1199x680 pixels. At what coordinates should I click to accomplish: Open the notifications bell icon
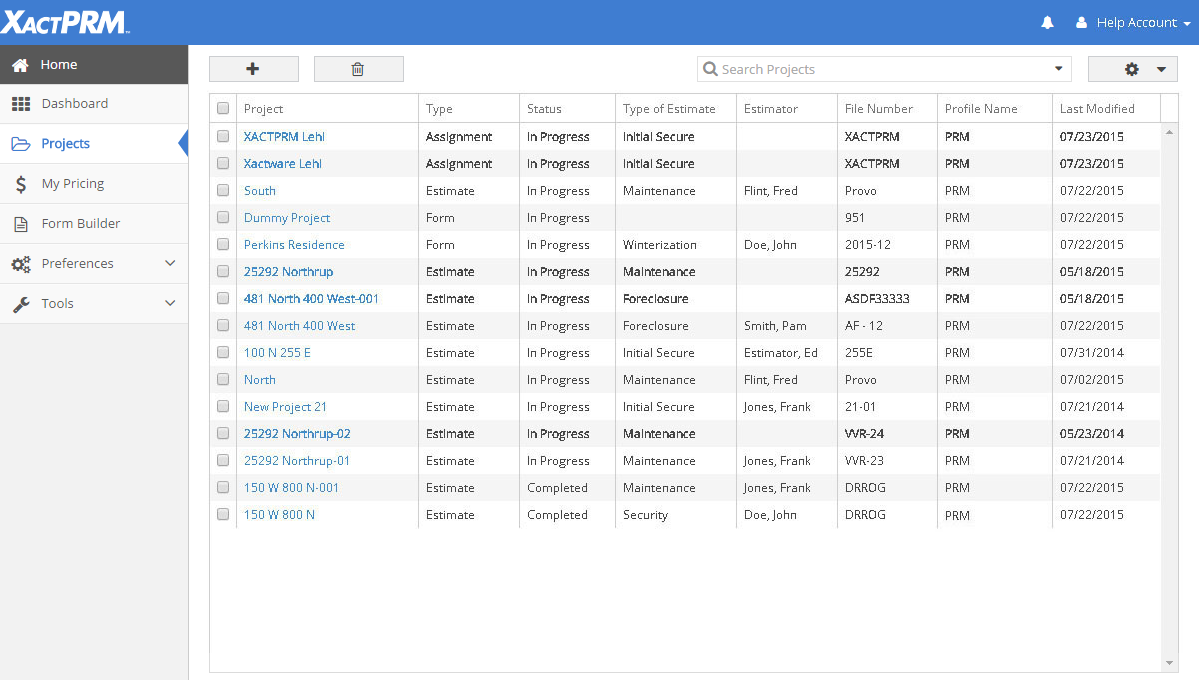(x=1047, y=23)
